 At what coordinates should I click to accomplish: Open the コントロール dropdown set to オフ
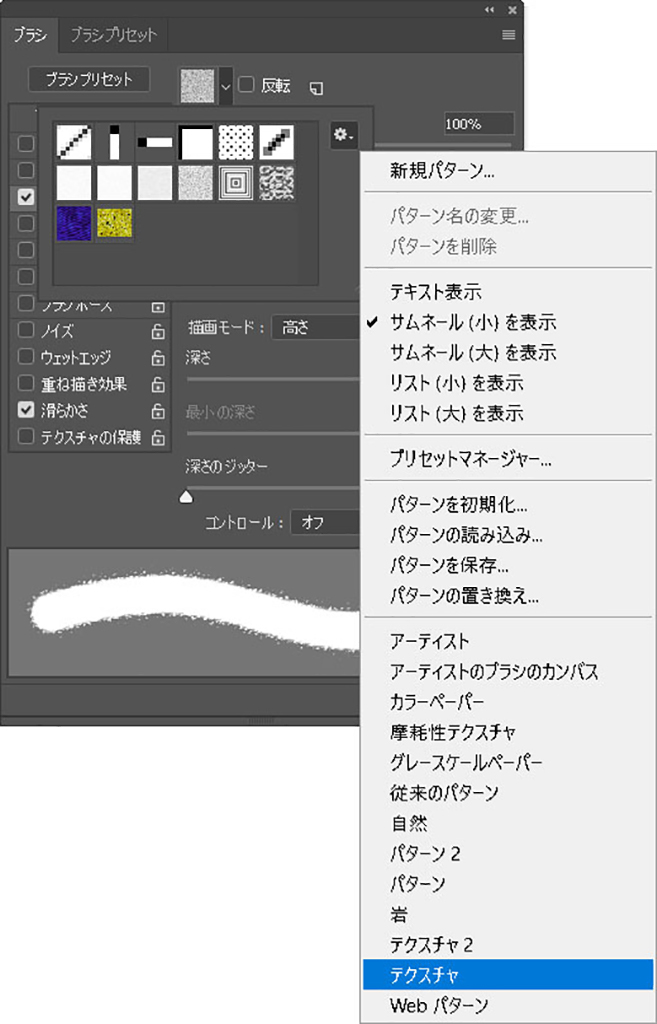[325, 522]
